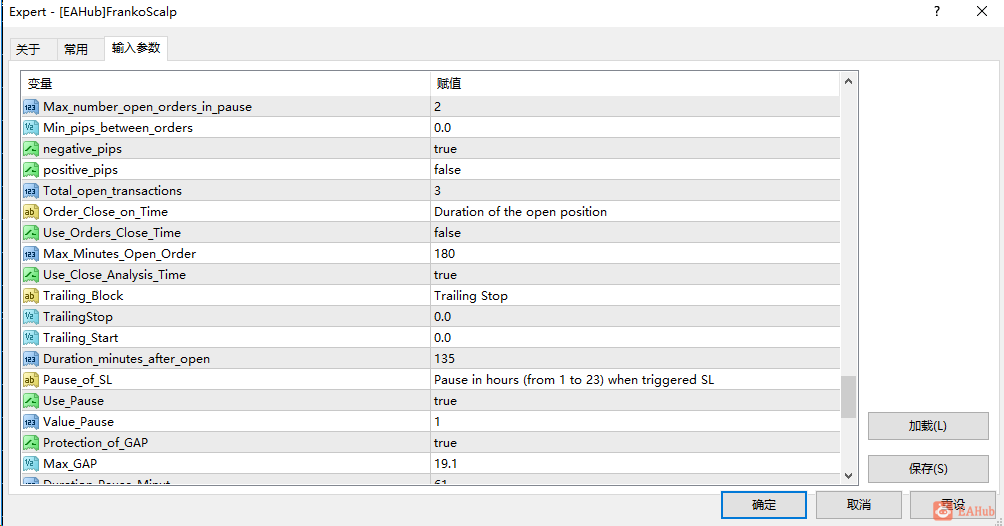Click the 确定 button
Viewport: 1004px width, 526px height.
[x=764, y=505]
